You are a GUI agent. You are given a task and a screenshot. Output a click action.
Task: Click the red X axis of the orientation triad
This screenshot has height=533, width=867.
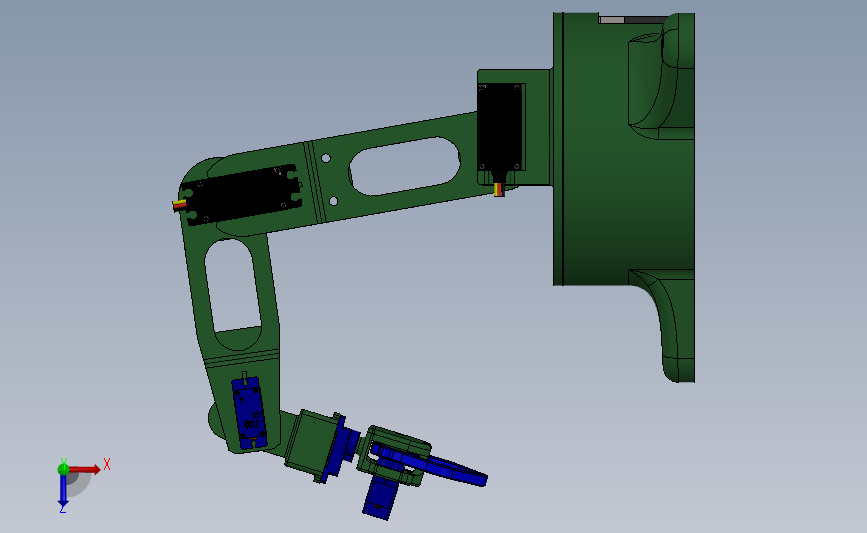(x=85, y=469)
